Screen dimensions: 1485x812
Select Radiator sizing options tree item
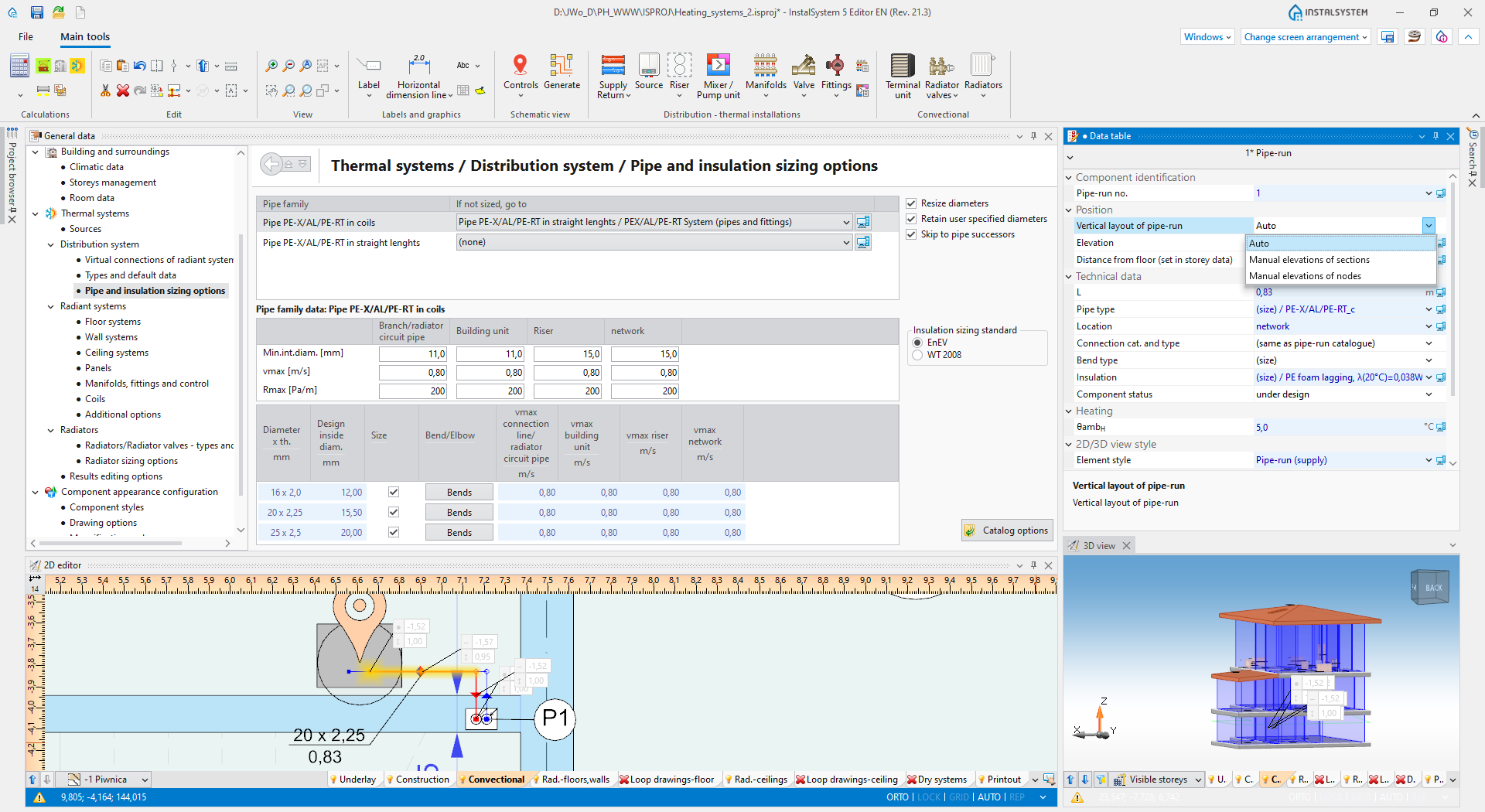coord(131,461)
